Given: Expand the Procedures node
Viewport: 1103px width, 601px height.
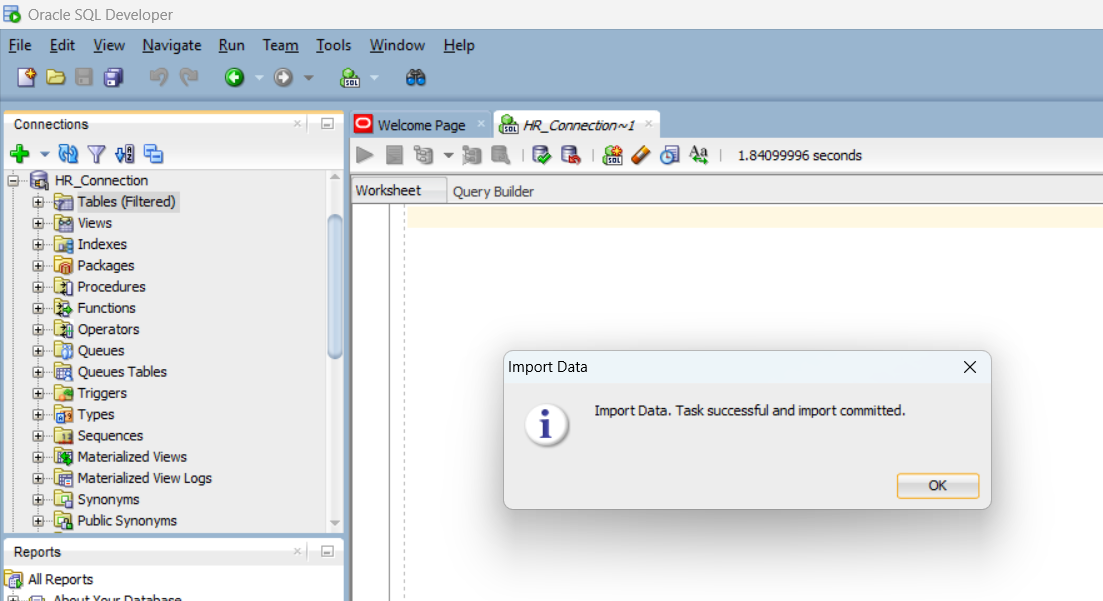Looking at the screenshot, I should click(x=38, y=287).
